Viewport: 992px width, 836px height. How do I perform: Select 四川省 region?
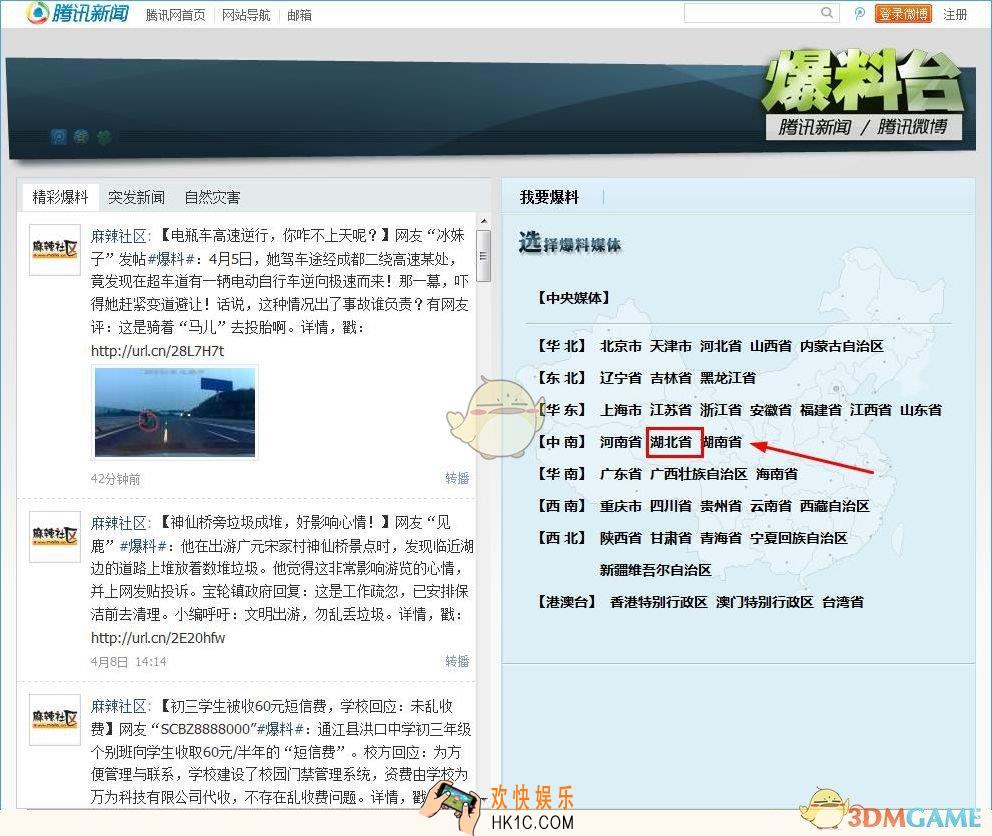coord(671,506)
